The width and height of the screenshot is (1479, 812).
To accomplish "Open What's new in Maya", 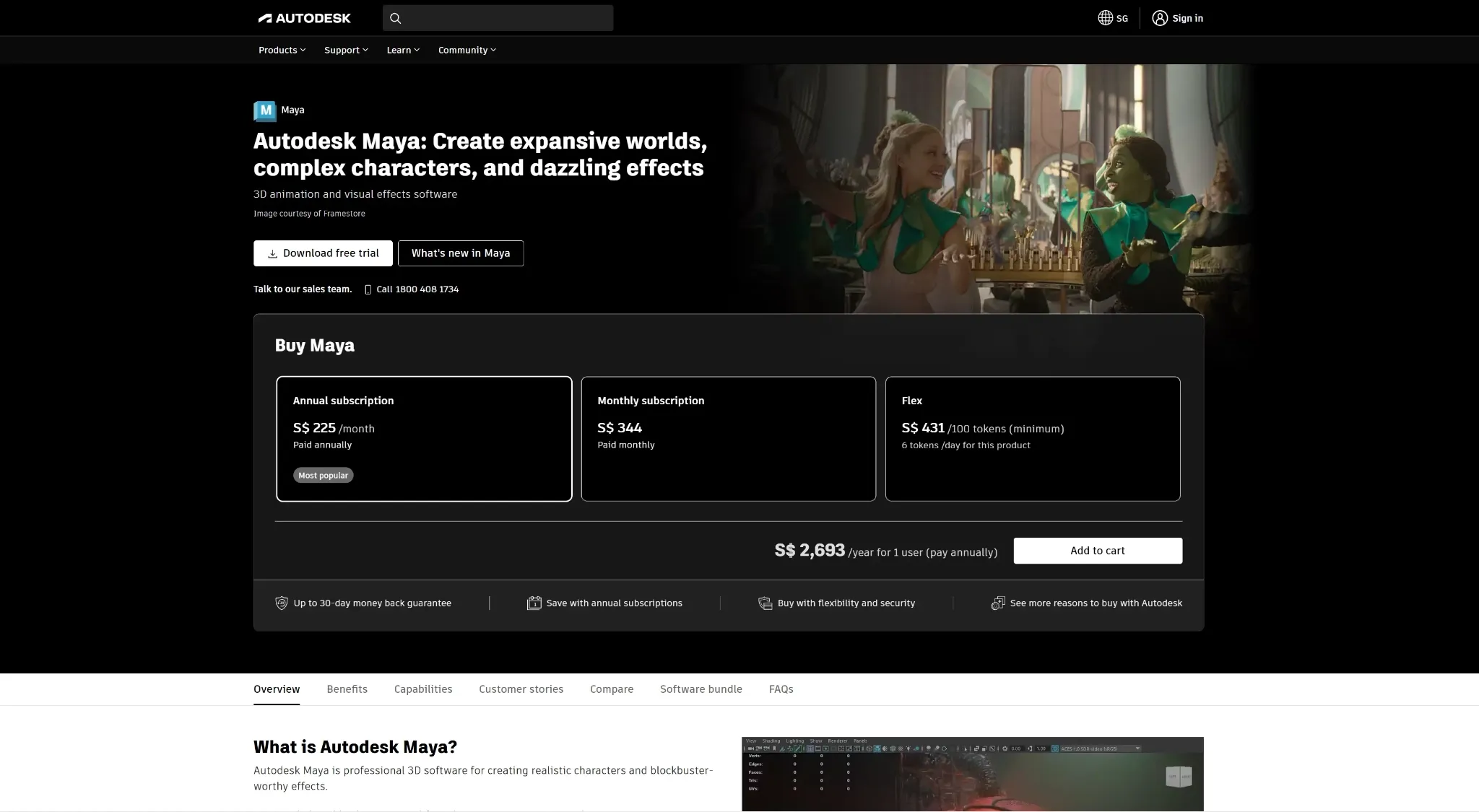I will (461, 253).
